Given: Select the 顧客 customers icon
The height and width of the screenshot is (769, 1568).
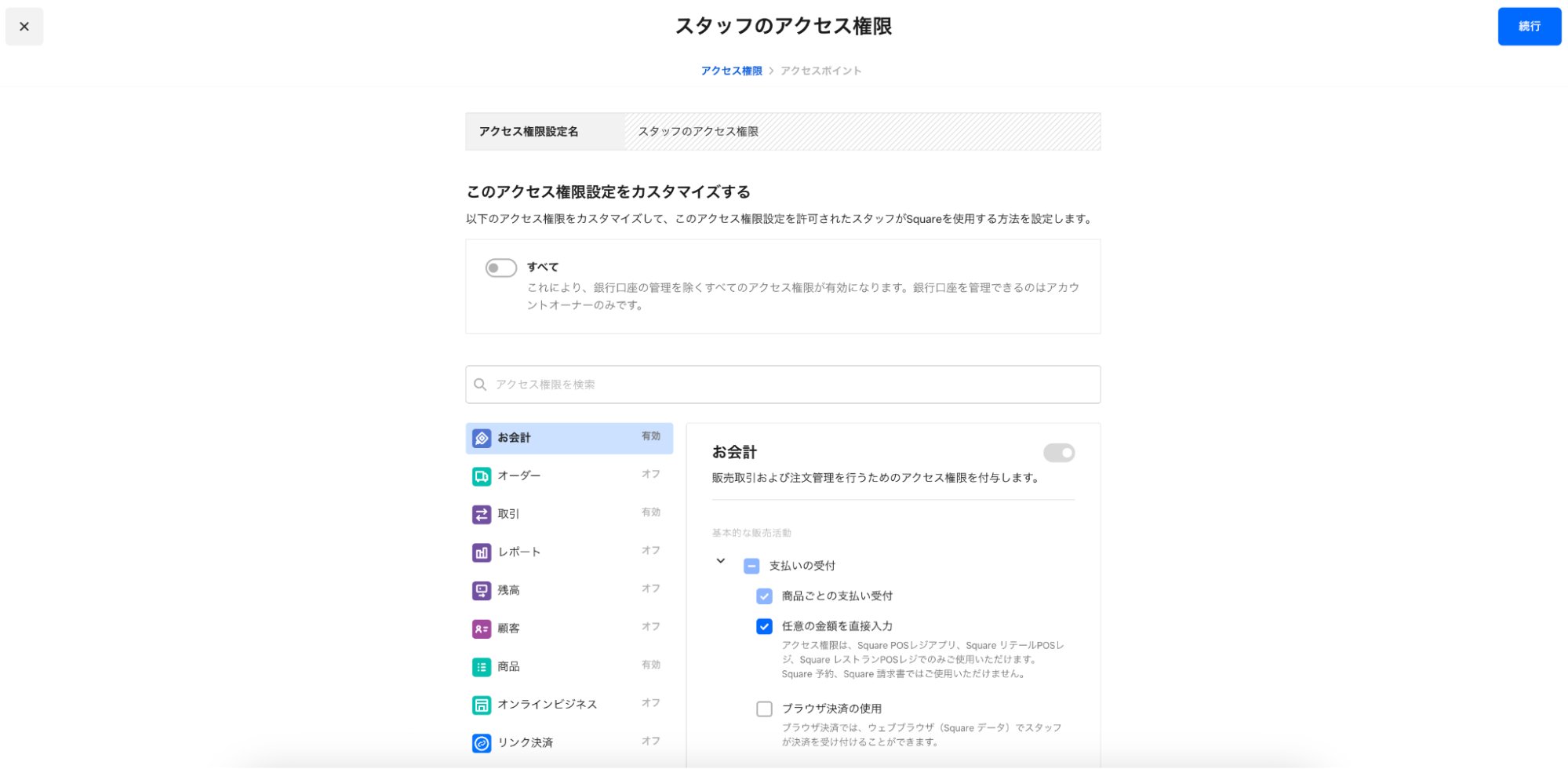Looking at the screenshot, I should coord(482,628).
